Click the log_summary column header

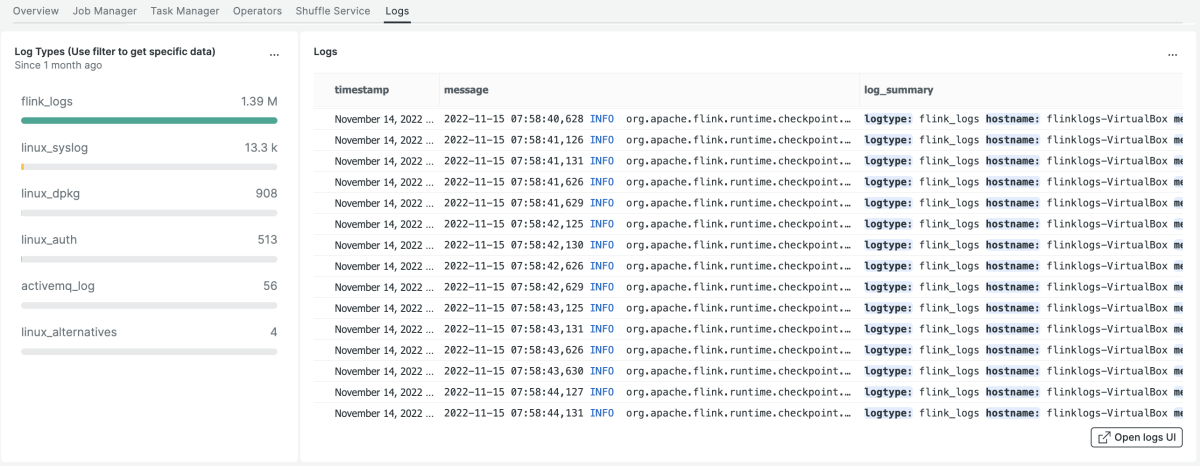898,90
